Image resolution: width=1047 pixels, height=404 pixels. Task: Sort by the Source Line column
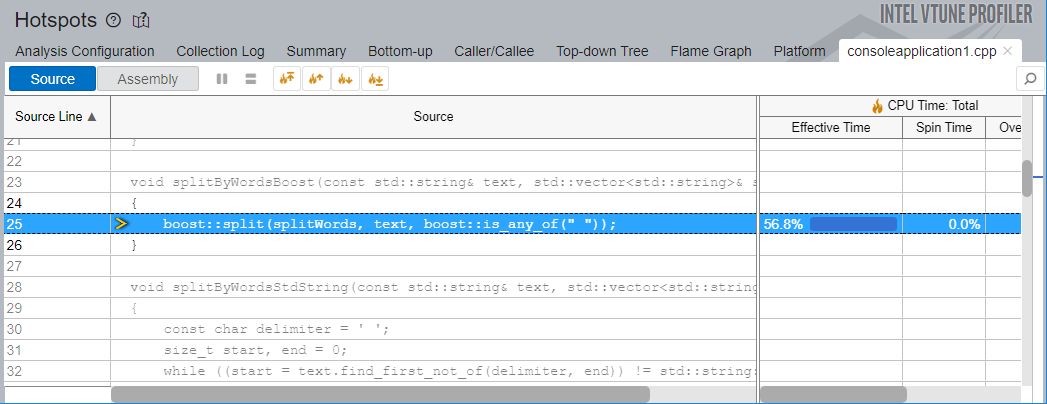[56, 116]
